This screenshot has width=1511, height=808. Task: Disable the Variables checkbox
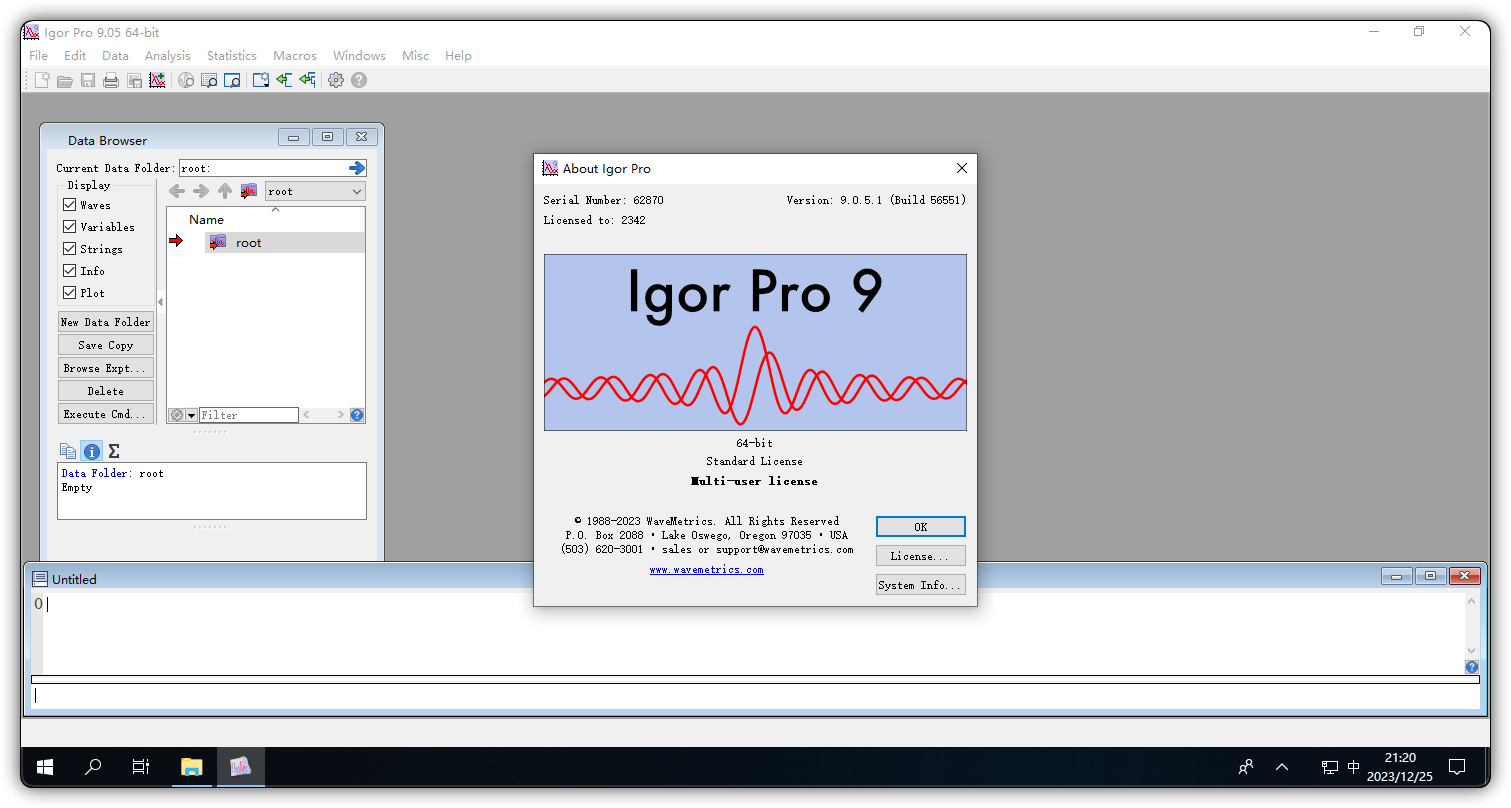coord(68,226)
